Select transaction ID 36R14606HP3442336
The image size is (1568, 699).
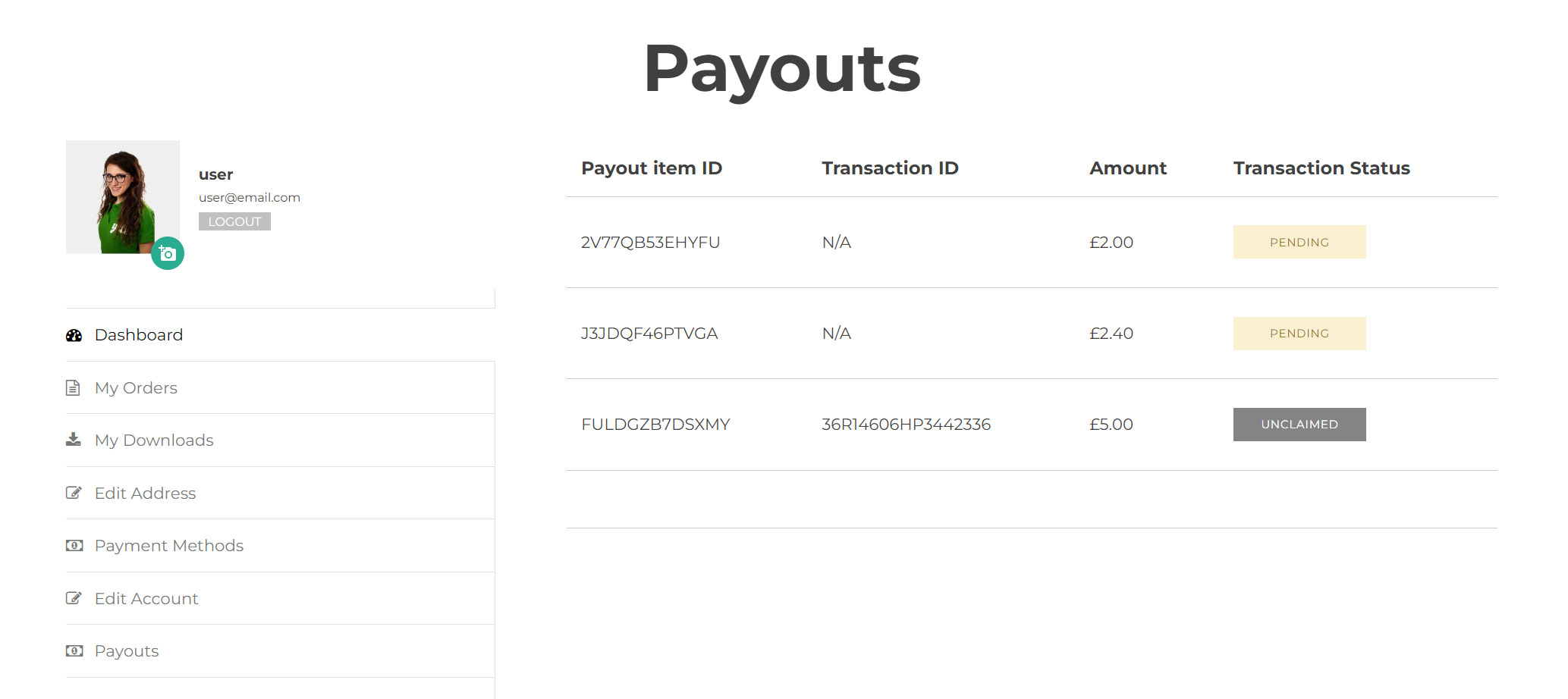coord(906,425)
